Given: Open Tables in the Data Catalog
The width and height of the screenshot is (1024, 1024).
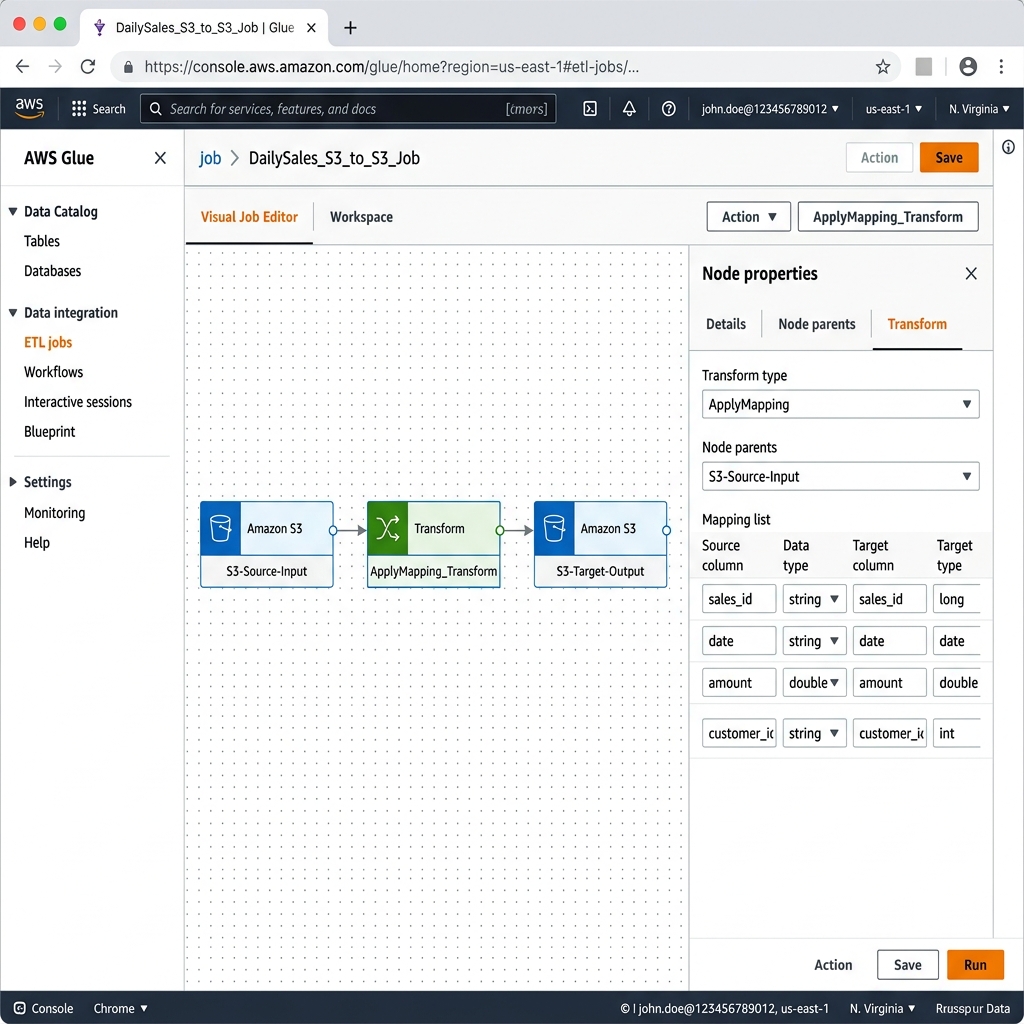Looking at the screenshot, I should [x=42, y=241].
